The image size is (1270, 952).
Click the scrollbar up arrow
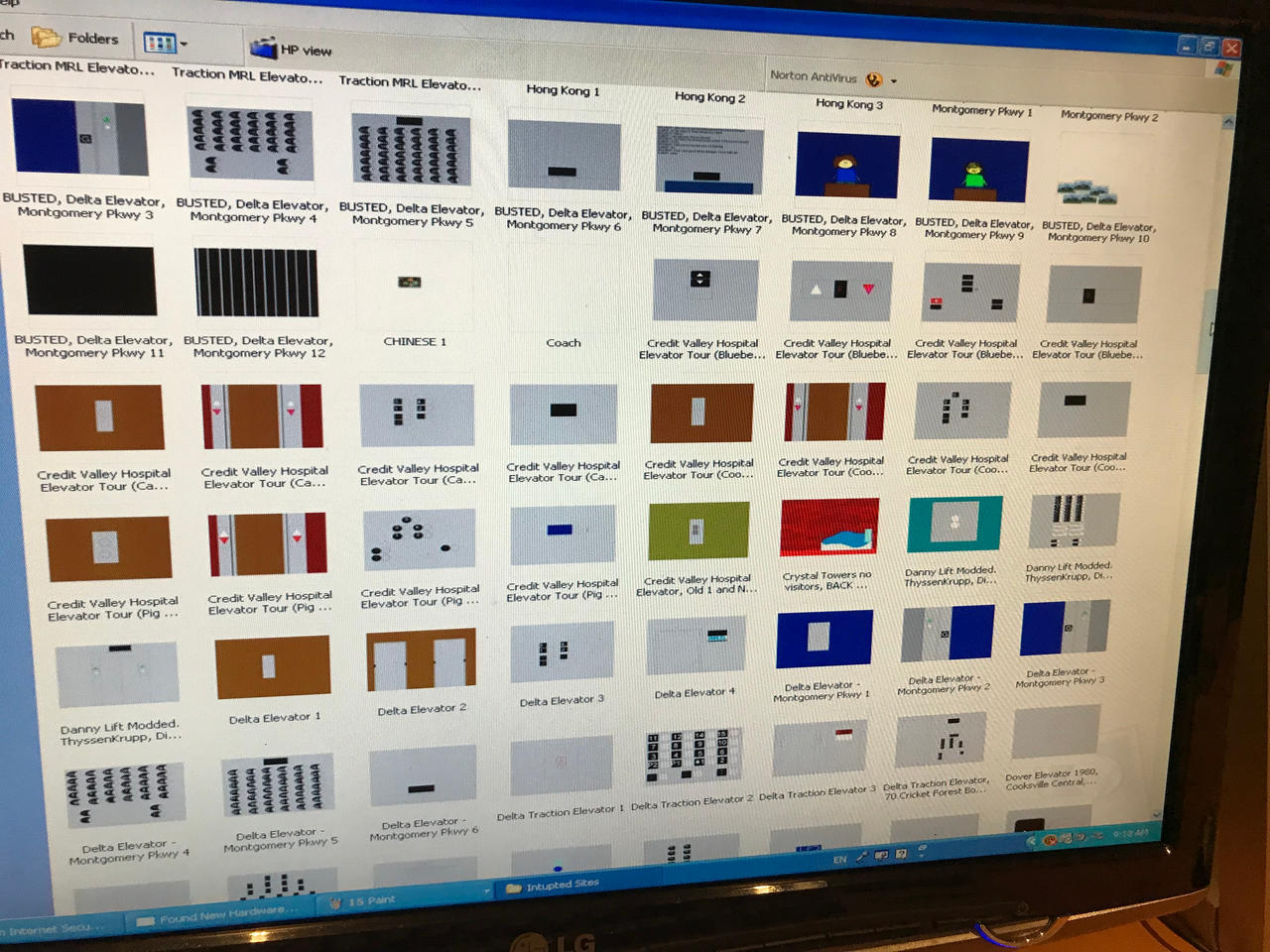point(1228,122)
